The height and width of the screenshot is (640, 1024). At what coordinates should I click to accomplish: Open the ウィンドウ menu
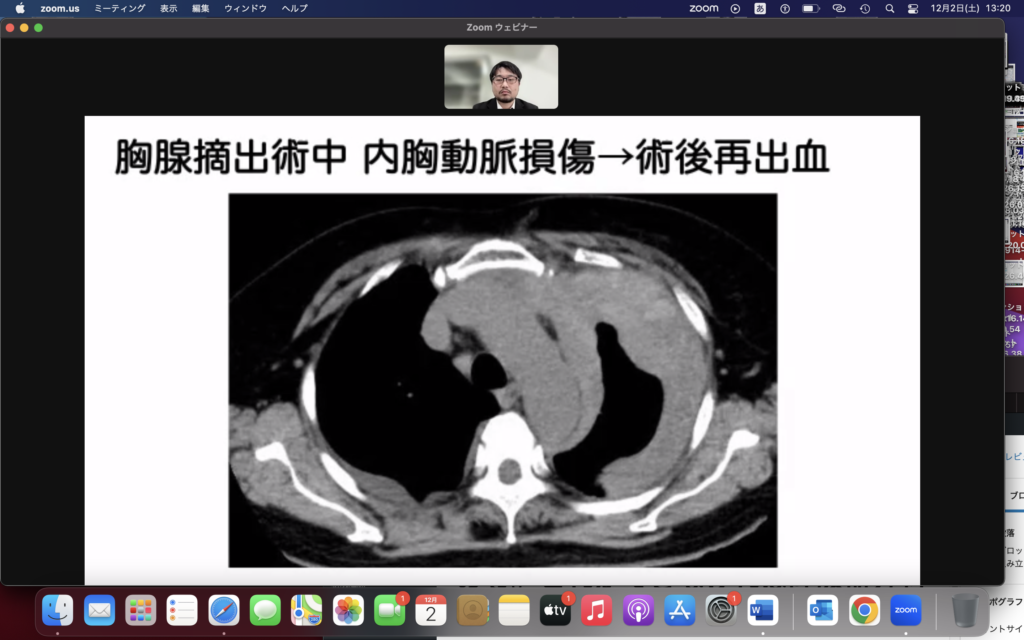[245, 8]
